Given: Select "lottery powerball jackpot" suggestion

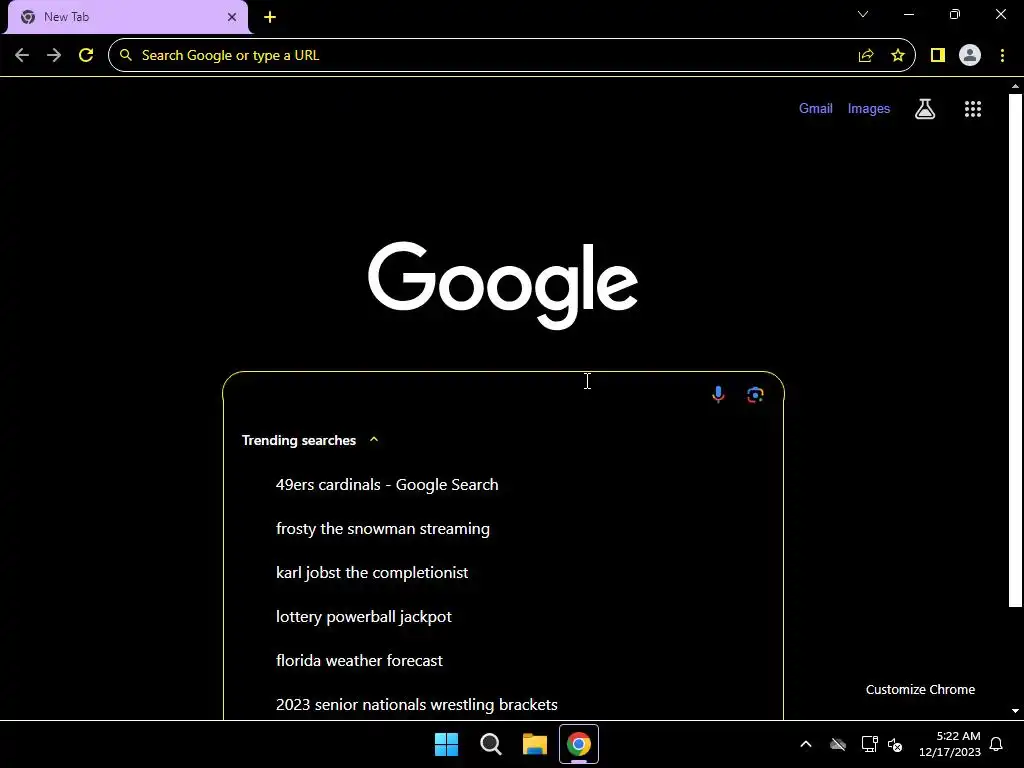Looking at the screenshot, I should pos(503,616).
